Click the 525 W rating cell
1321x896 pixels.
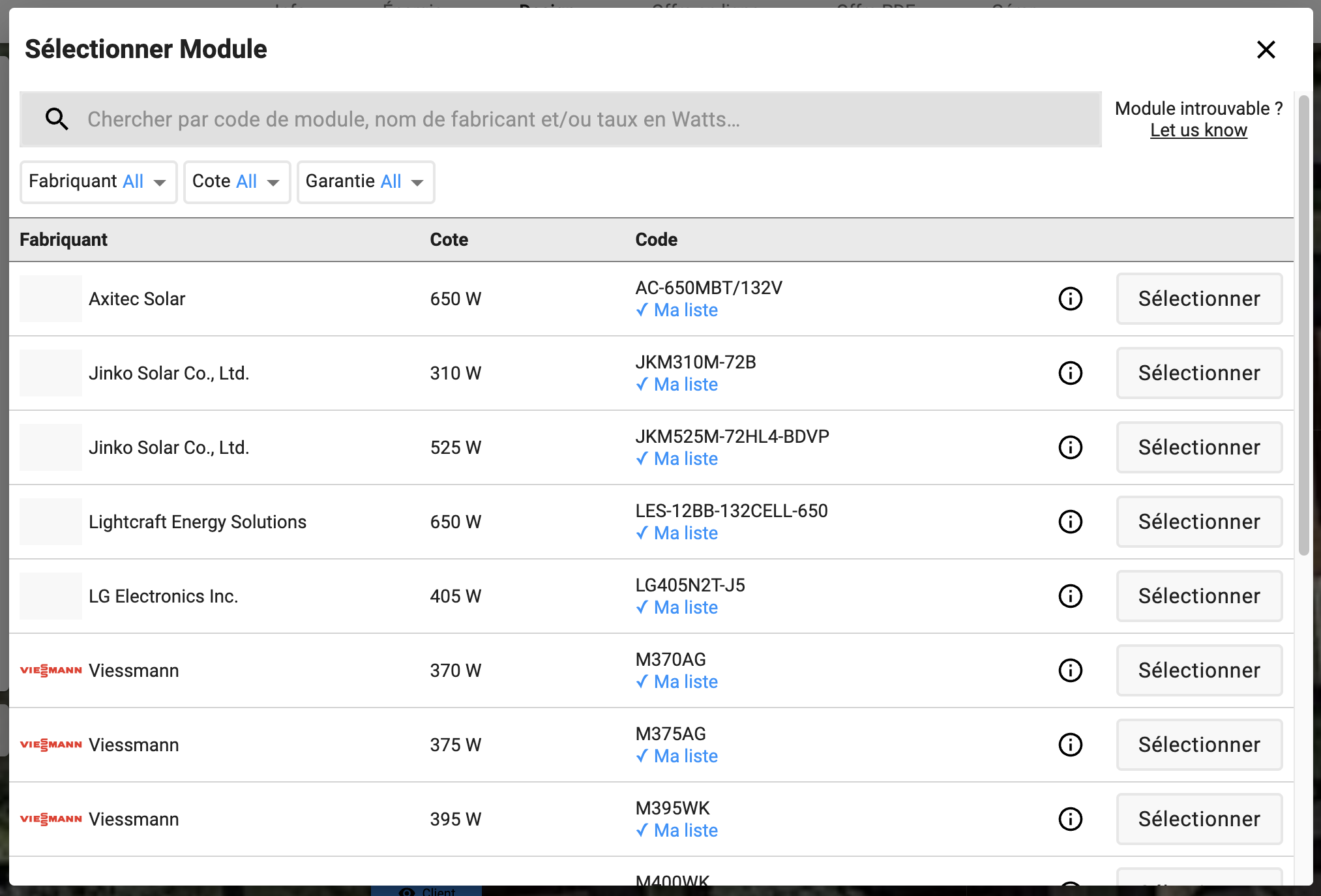tap(455, 447)
